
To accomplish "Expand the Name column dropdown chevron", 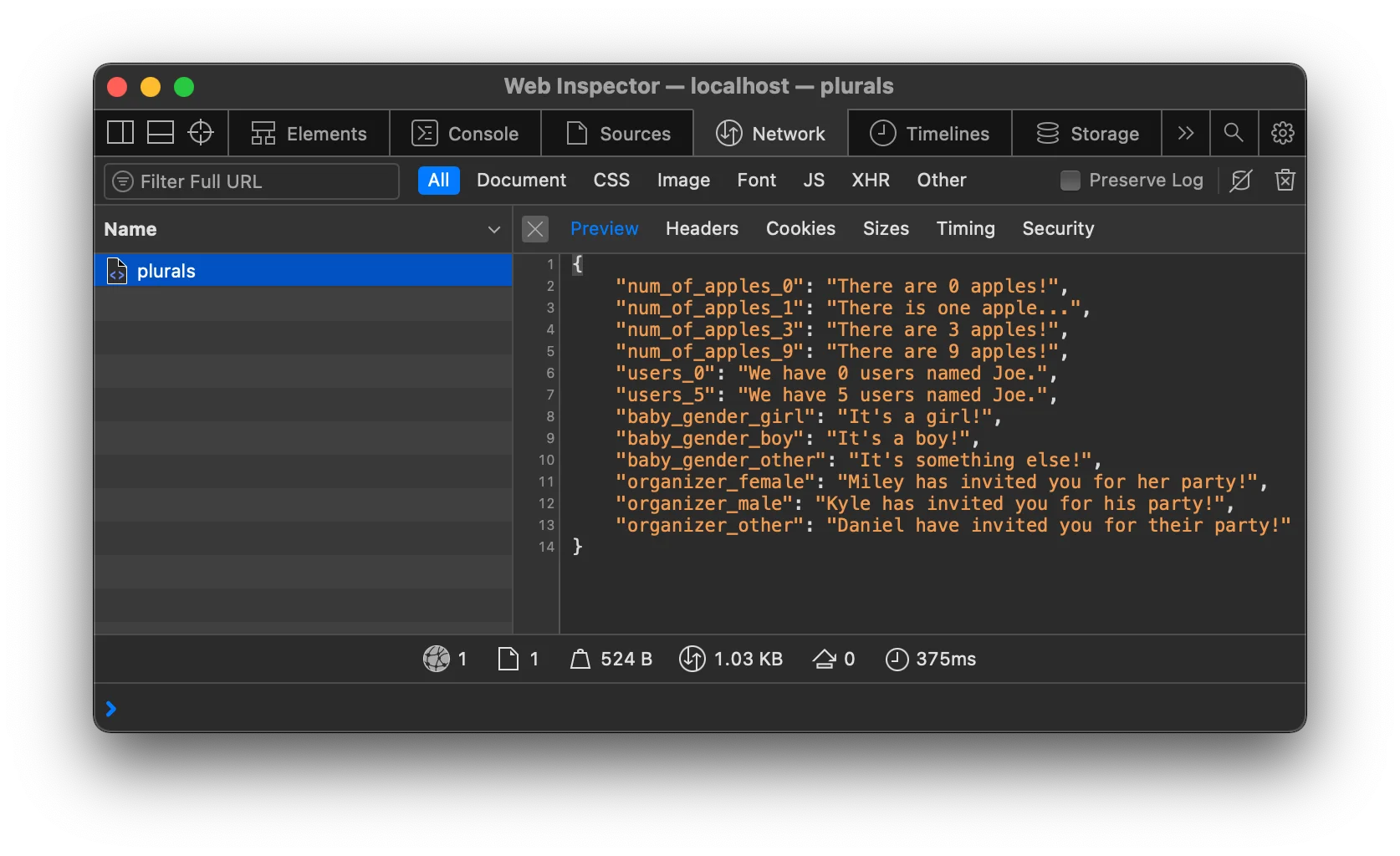I will pyautogui.click(x=494, y=230).
